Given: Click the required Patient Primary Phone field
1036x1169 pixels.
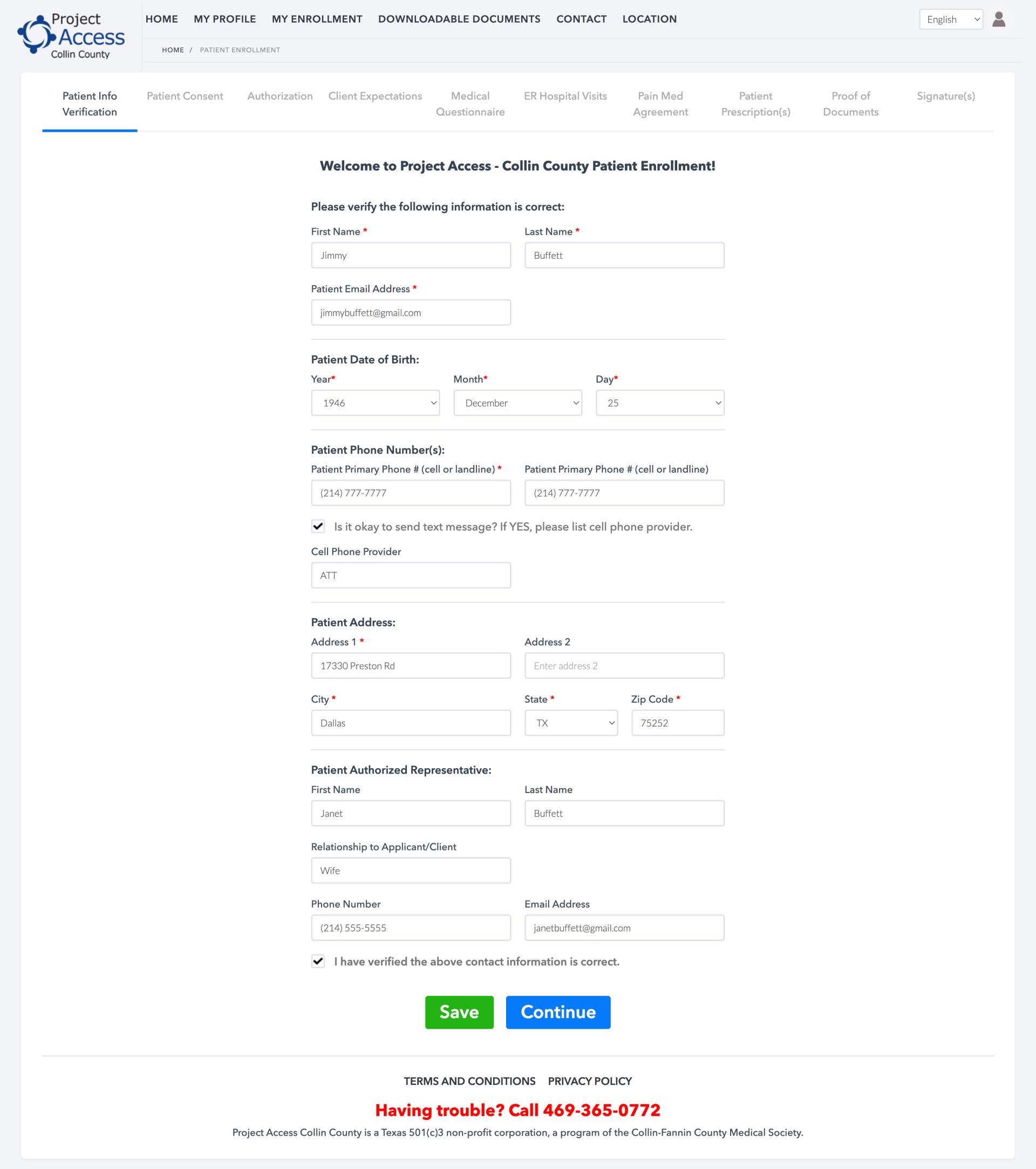Looking at the screenshot, I should pos(411,493).
